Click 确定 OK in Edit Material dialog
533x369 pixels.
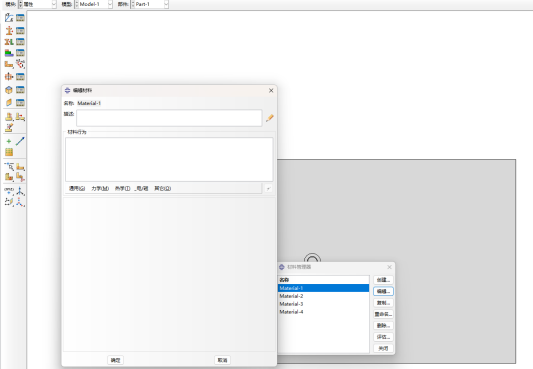pos(116,360)
